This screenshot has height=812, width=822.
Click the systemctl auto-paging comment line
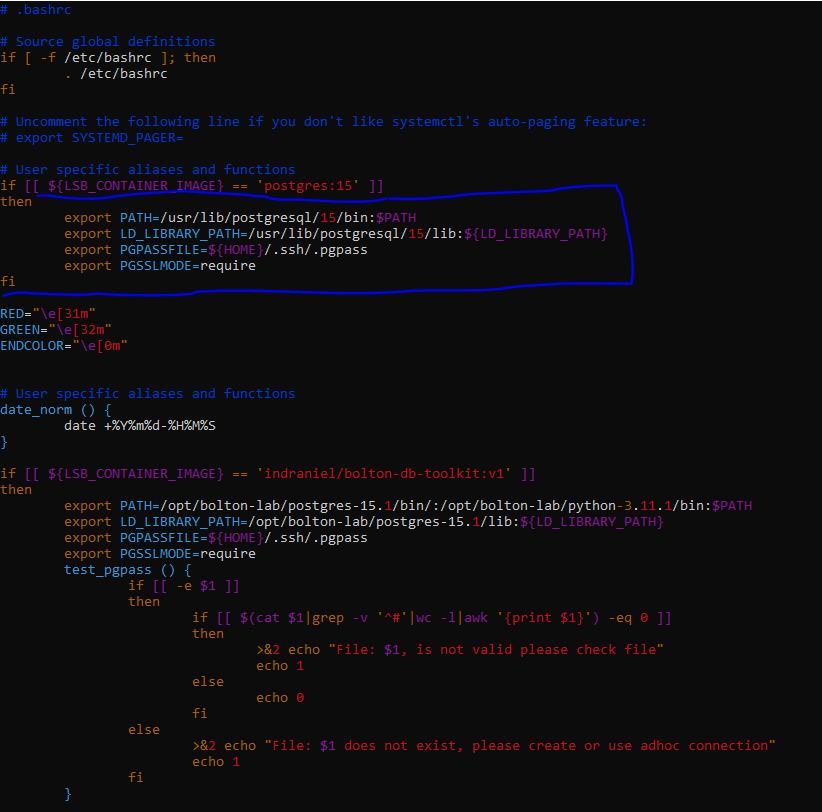coord(323,122)
